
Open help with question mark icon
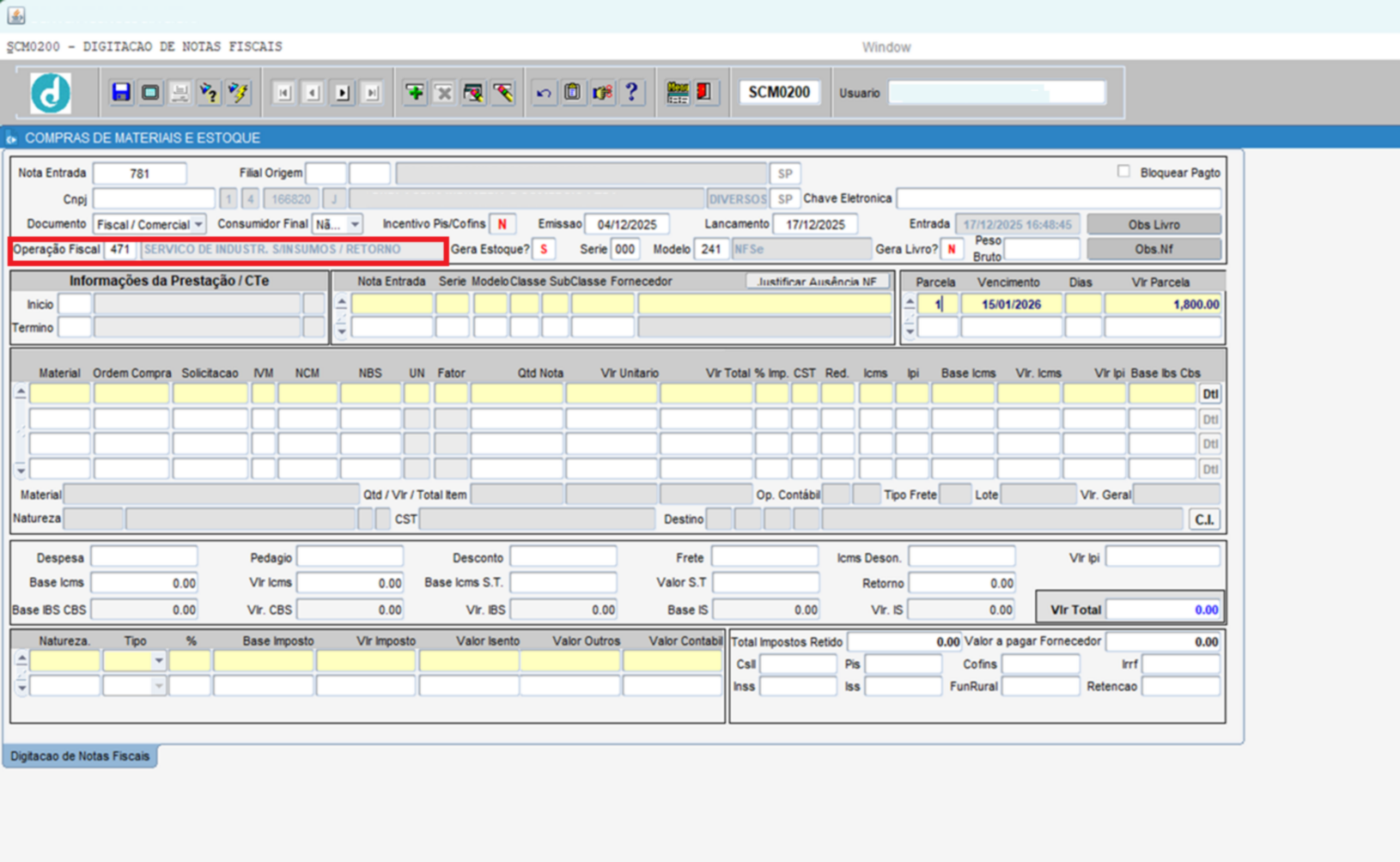click(632, 92)
